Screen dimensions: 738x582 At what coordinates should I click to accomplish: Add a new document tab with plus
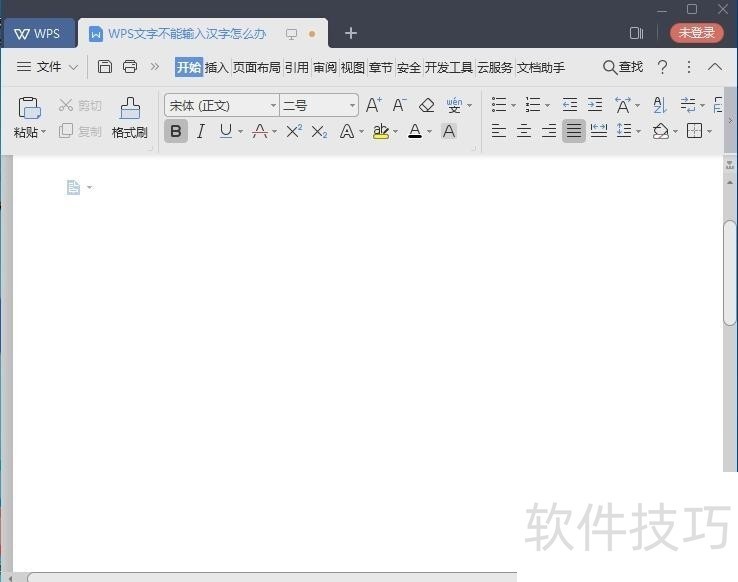coord(351,33)
